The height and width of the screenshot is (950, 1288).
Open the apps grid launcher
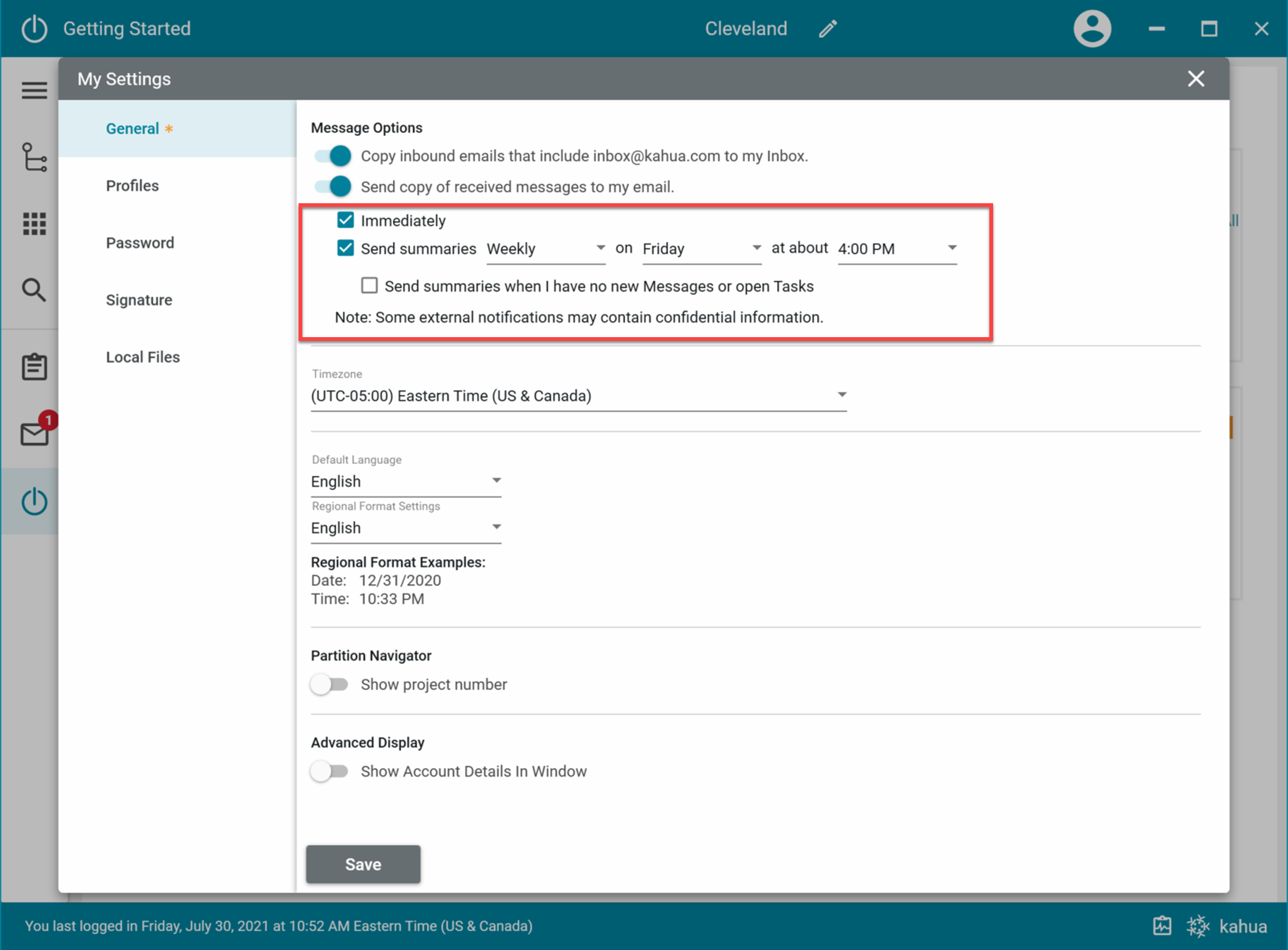(x=34, y=224)
